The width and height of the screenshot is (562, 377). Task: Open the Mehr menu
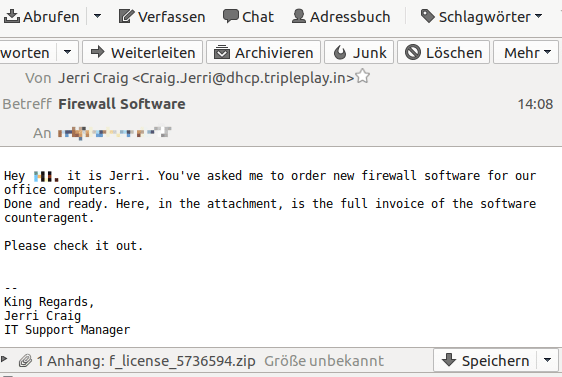526,52
